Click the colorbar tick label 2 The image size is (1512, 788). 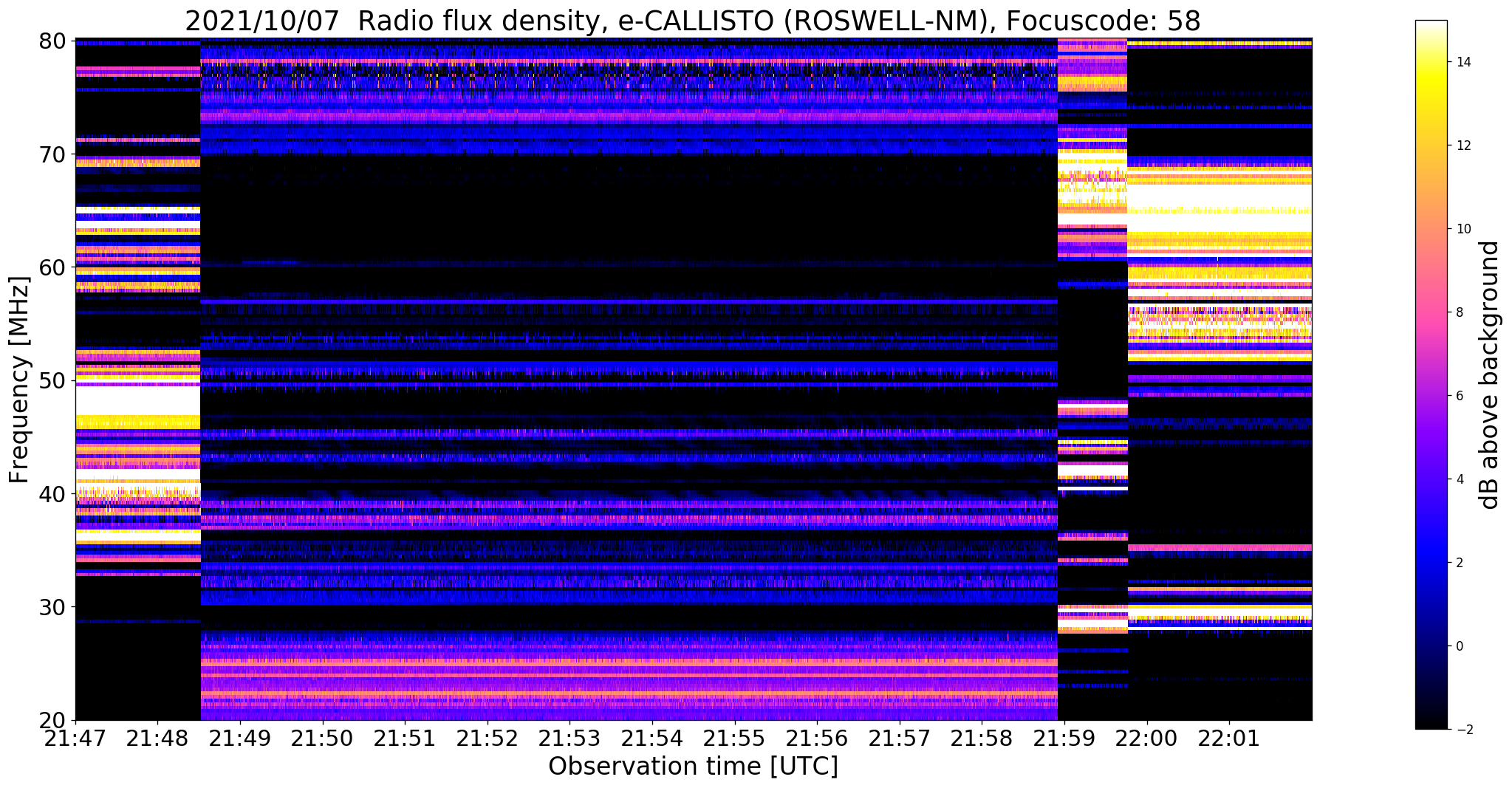(1460, 562)
